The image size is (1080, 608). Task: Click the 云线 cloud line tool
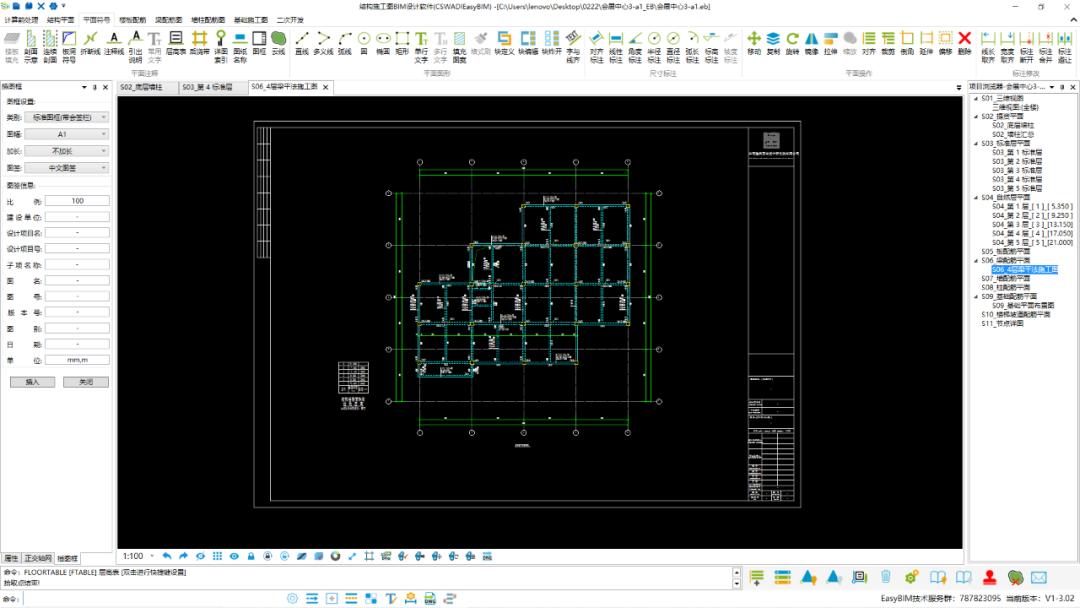click(278, 43)
